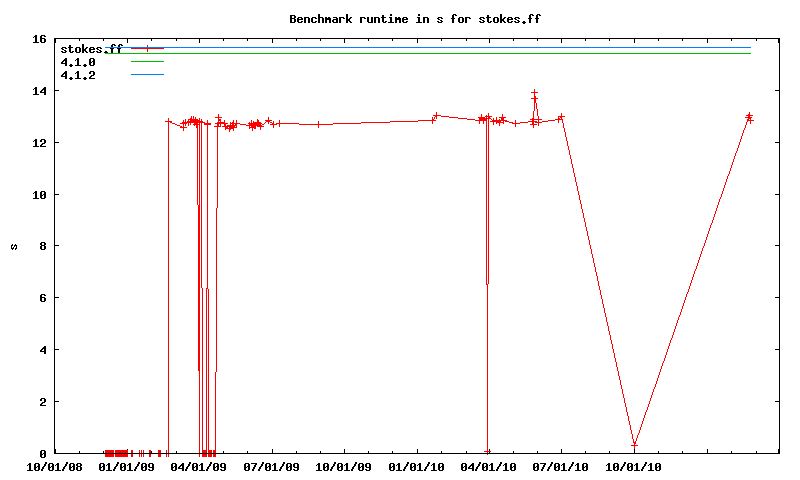Click the 07/01/10 x-axis date label
The width and height of the screenshot is (800, 480).
click(x=561, y=466)
